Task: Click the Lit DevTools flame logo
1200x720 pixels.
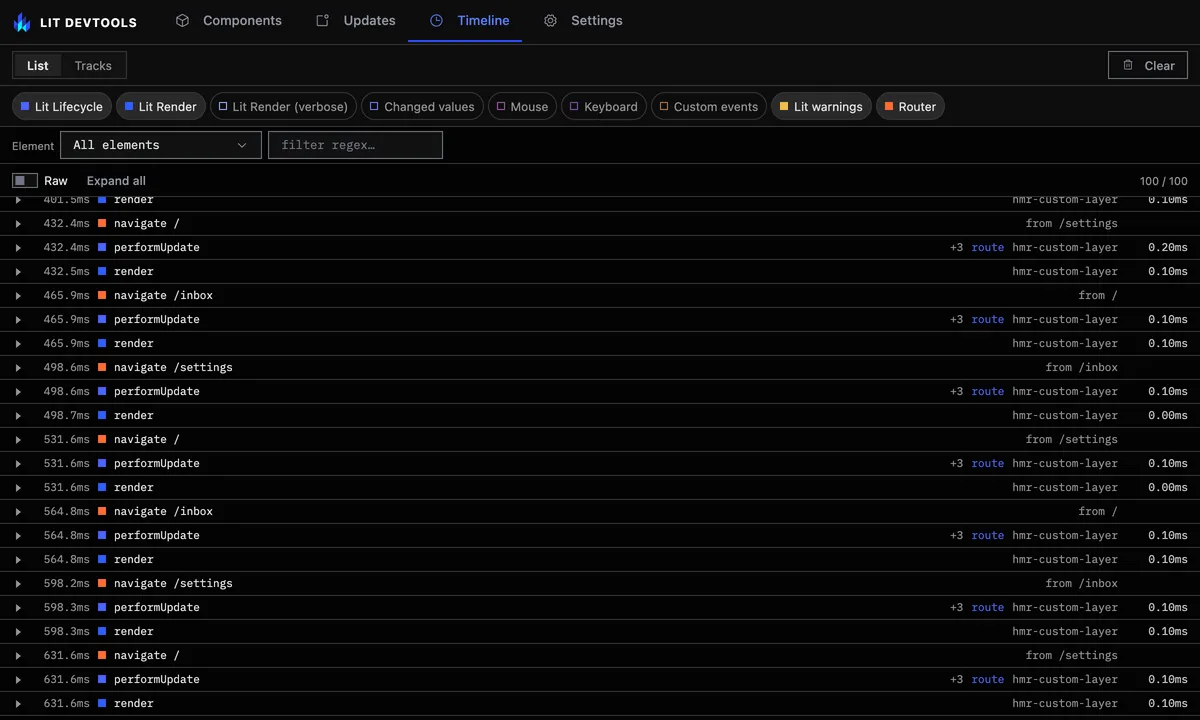Action: [22, 21]
